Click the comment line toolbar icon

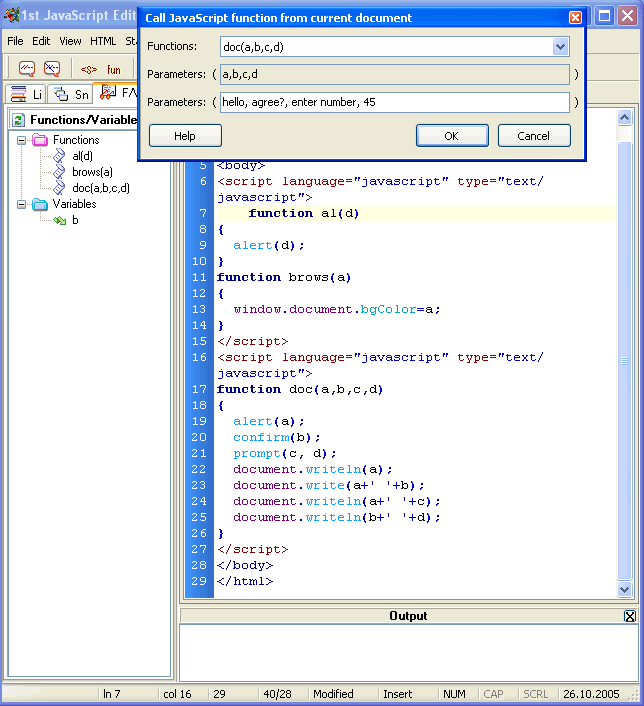click(x=27, y=68)
